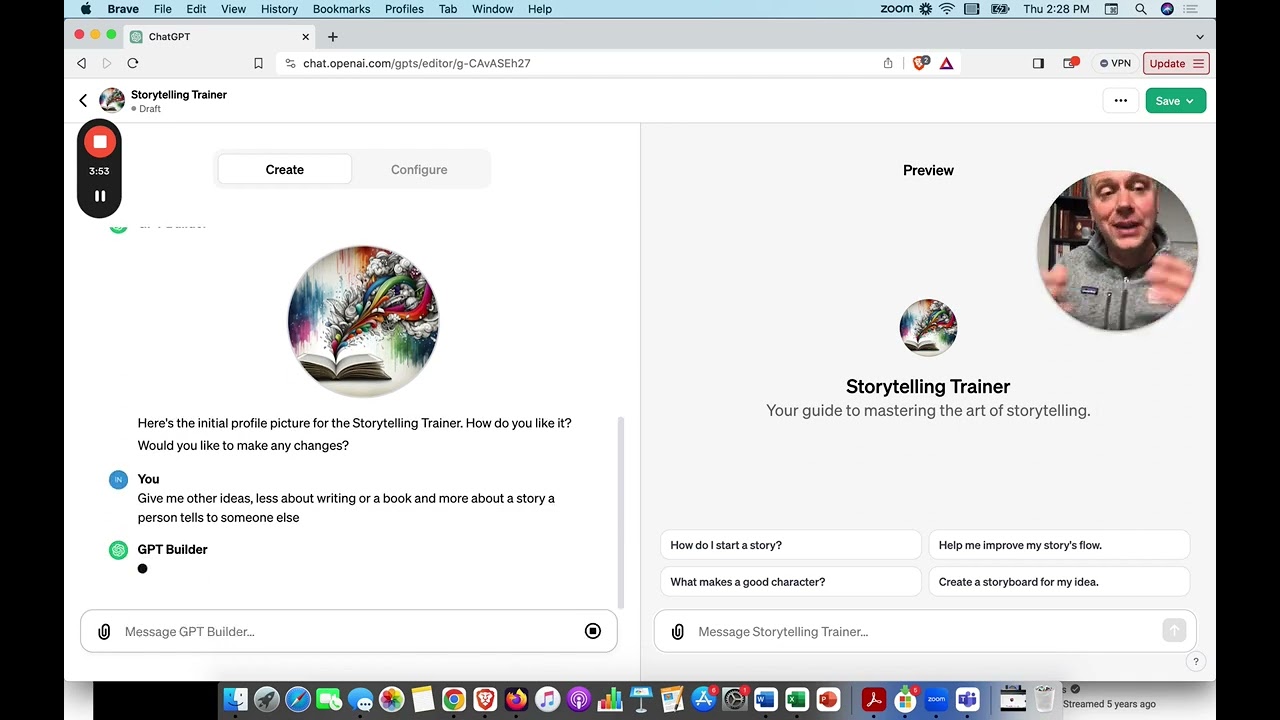Open the more options ellipsis menu

click(x=1120, y=100)
